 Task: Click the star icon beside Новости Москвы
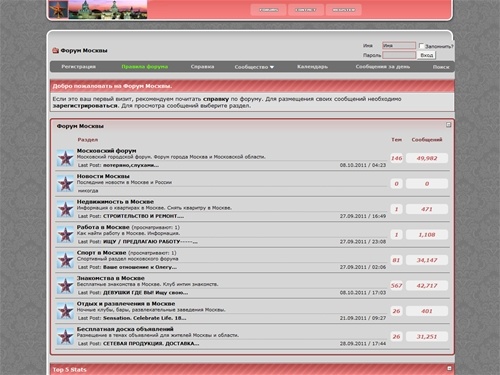65,184
